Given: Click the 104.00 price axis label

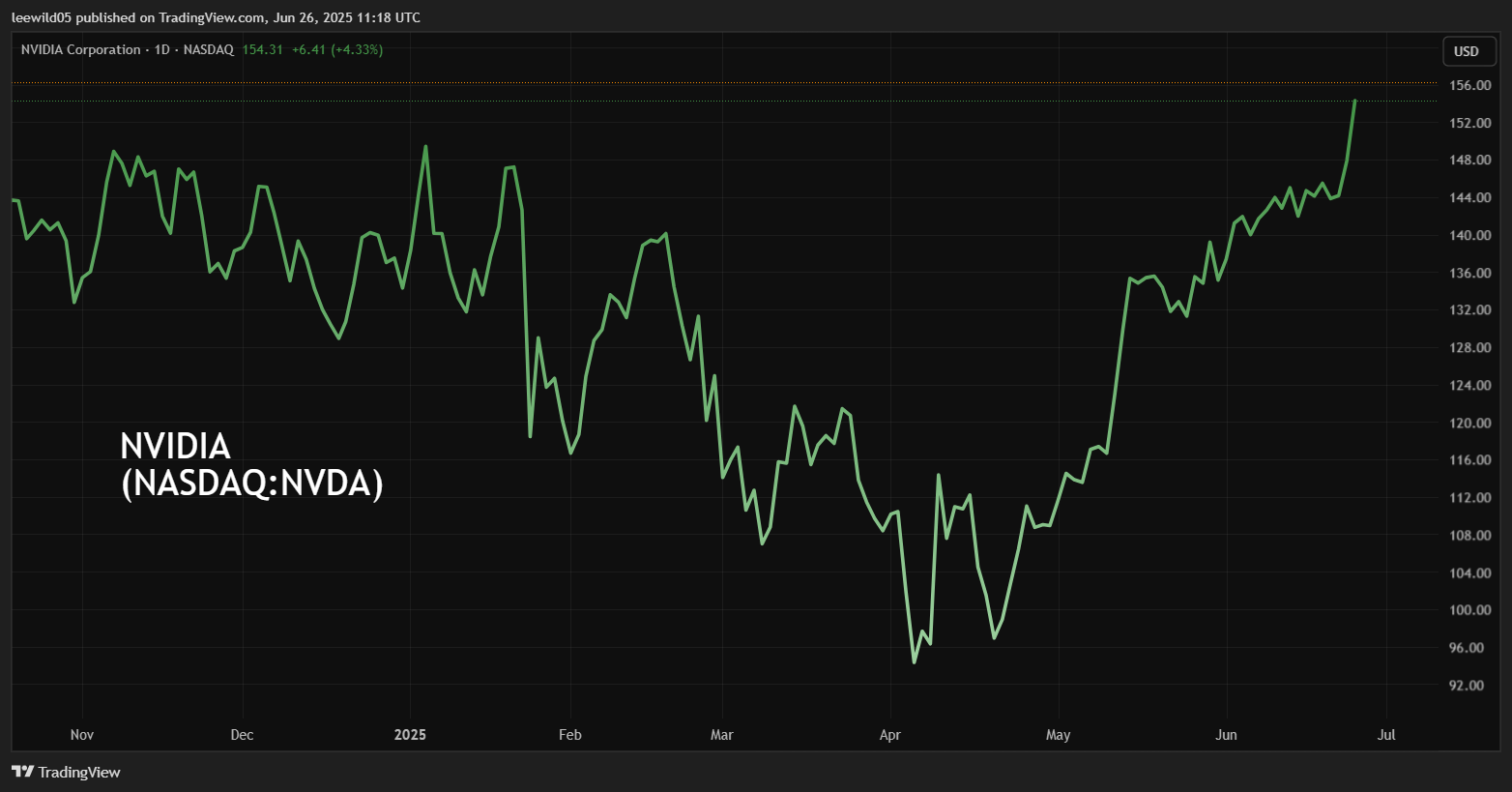Looking at the screenshot, I should point(1469,572).
